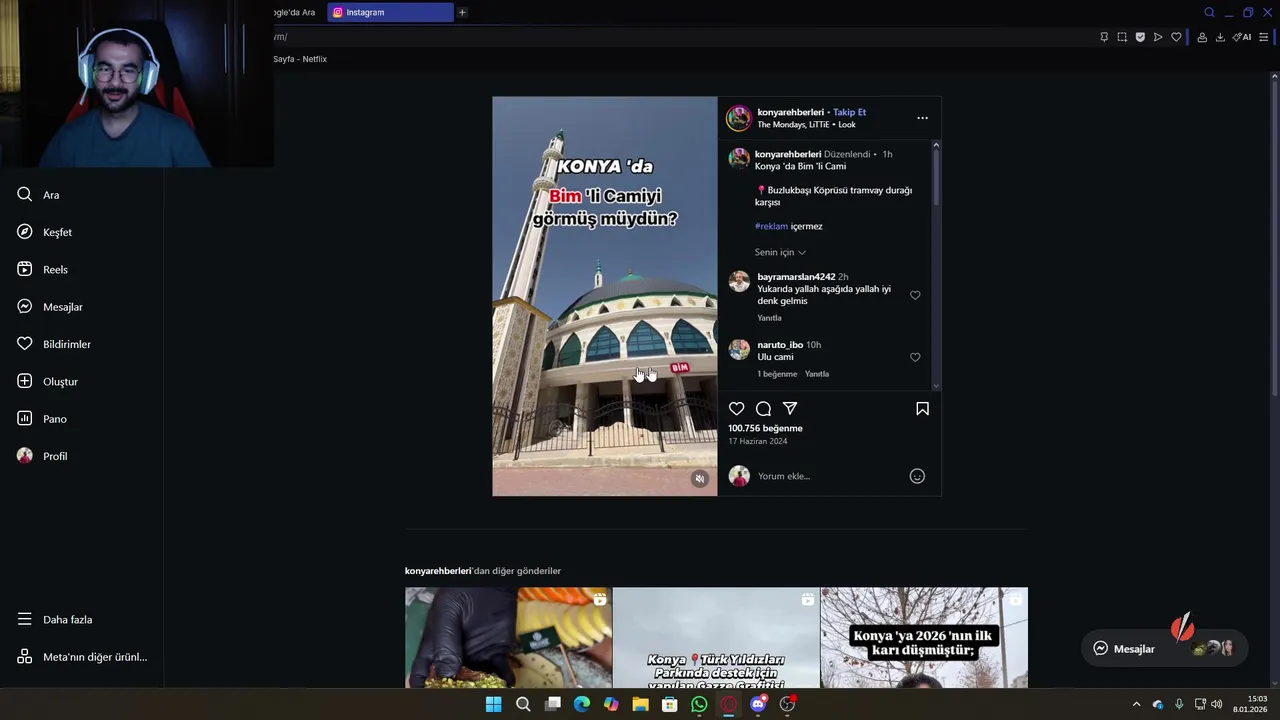This screenshot has width=1280, height=720.
Task: Unmute the video with speaker icon
Action: 700,479
